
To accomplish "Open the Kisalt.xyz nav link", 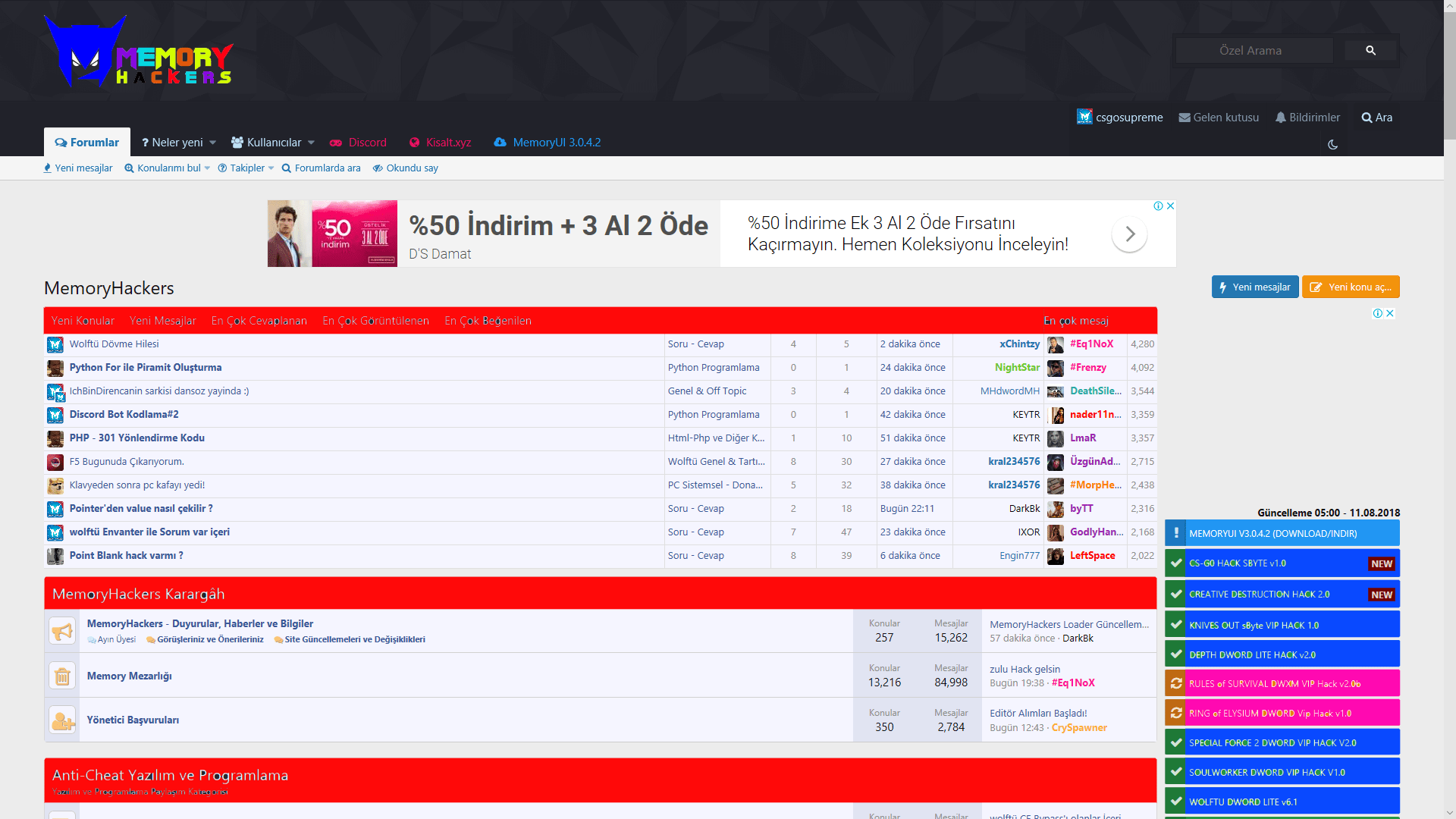I will coord(440,143).
